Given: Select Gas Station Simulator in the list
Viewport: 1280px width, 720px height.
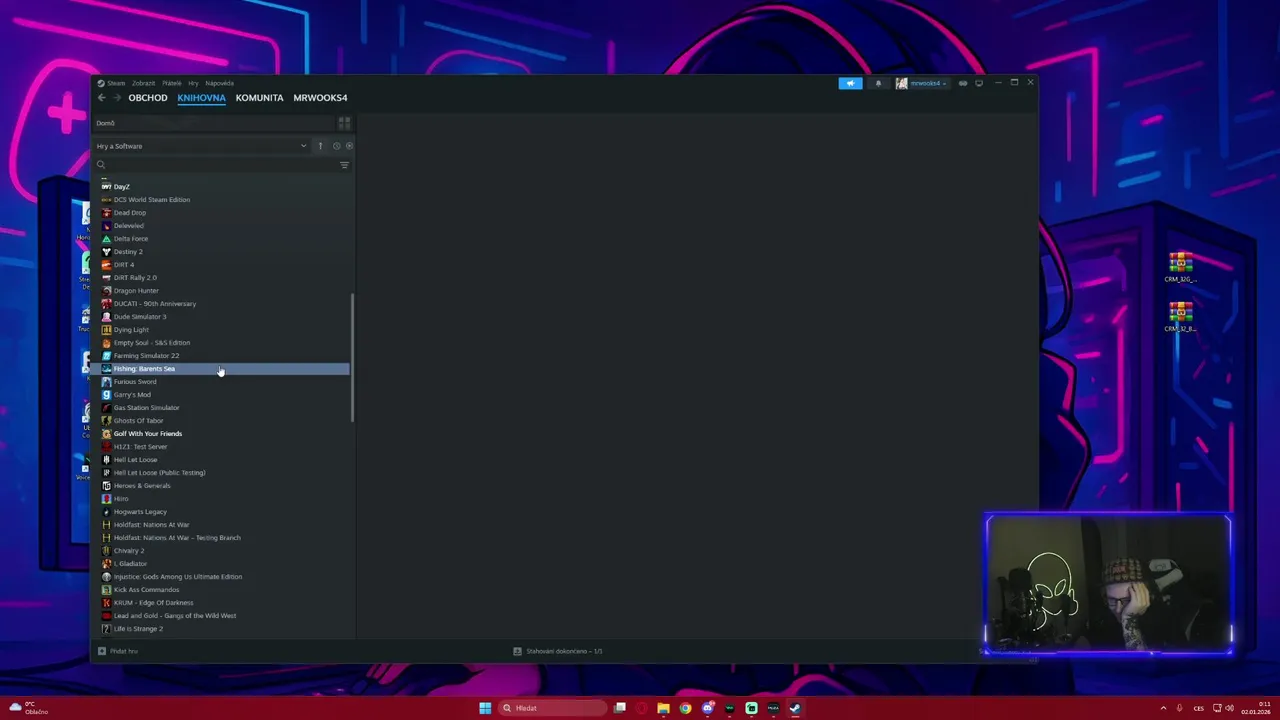Looking at the screenshot, I should coord(146,408).
